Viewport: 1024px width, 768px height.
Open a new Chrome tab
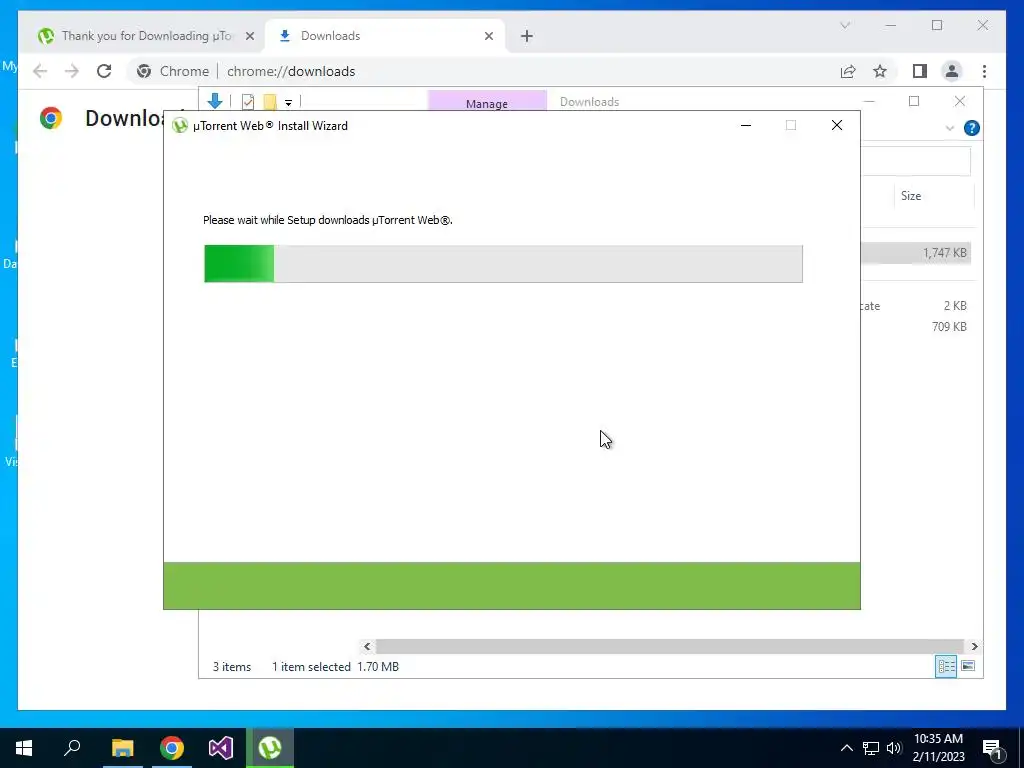(527, 36)
